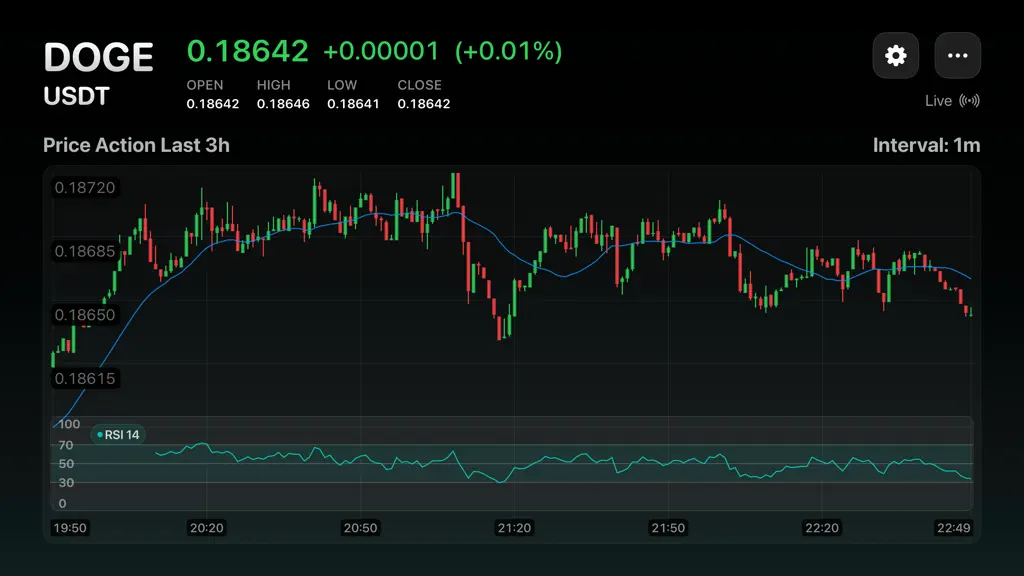The height and width of the screenshot is (576, 1024).
Task: Click the 22:20 time axis label
Action: [822, 528]
